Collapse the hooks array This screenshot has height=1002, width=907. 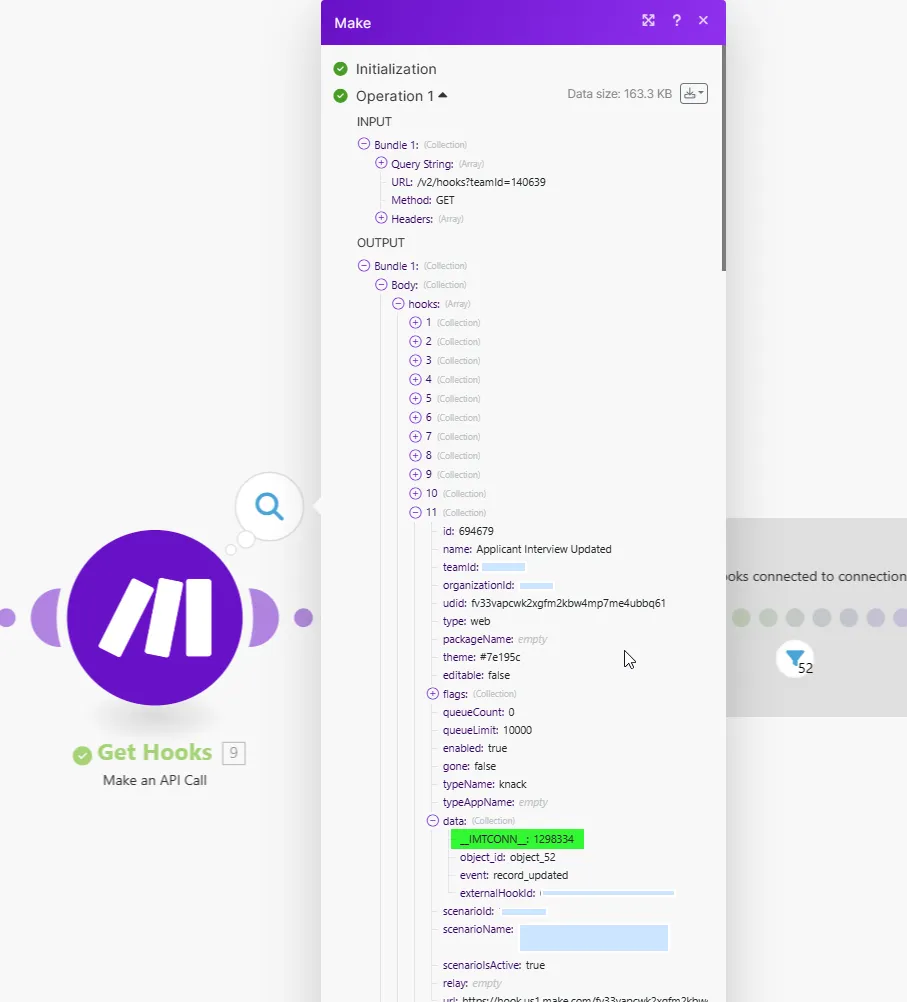pos(398,304)
